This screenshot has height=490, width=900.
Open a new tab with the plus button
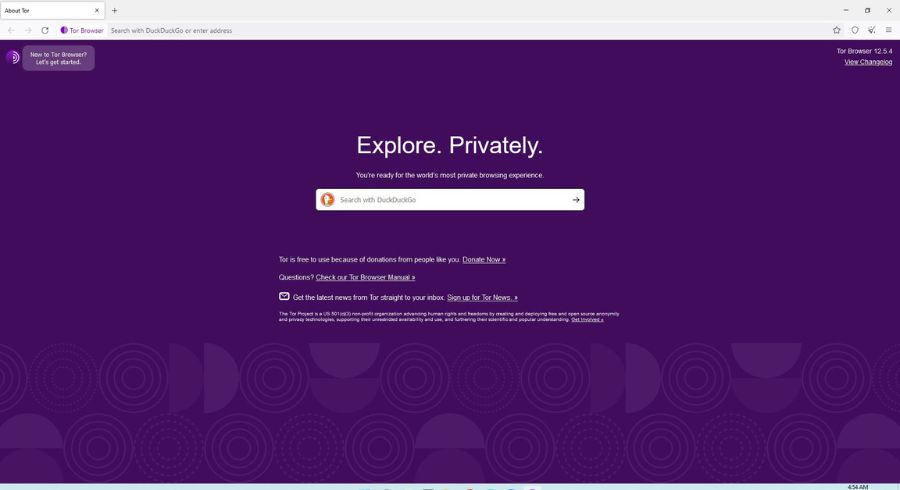114,10
